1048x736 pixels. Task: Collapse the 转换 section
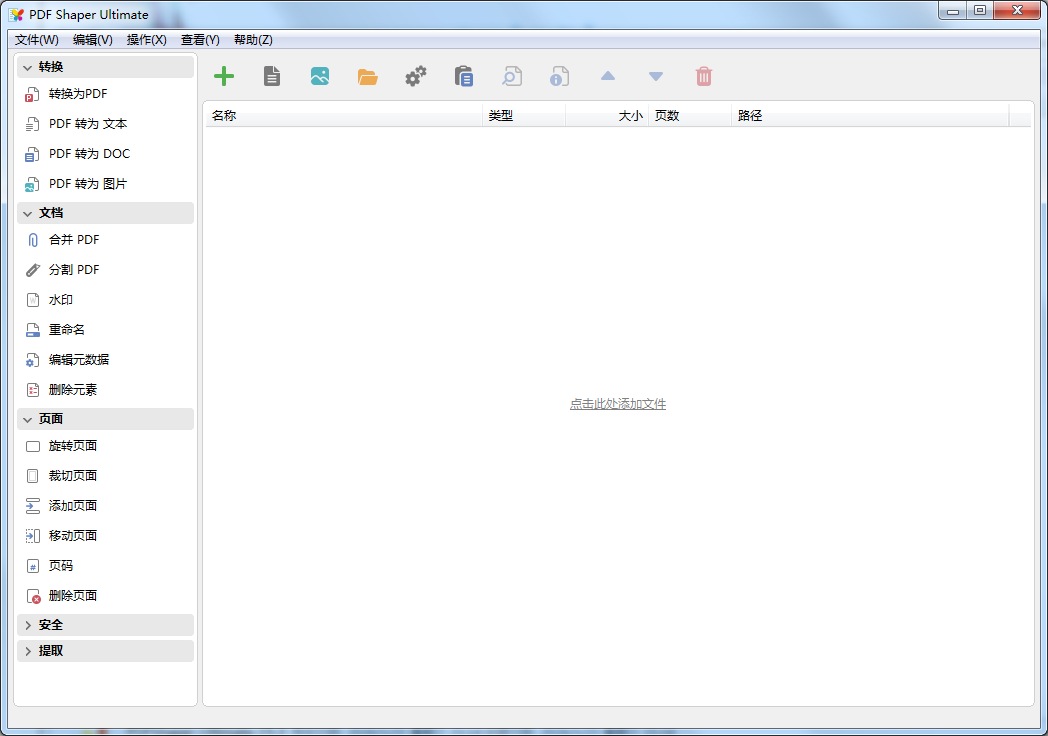tap(28, 67)
